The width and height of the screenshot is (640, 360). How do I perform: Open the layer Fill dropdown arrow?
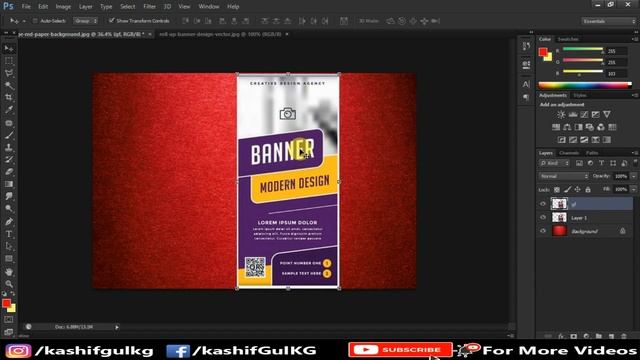point(633,189)
